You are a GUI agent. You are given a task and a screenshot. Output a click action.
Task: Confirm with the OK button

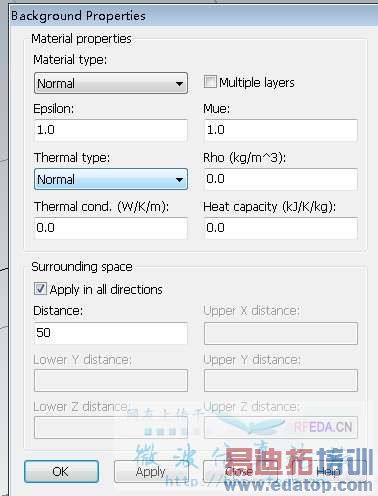pyautogui.click(x=61, y=471)
